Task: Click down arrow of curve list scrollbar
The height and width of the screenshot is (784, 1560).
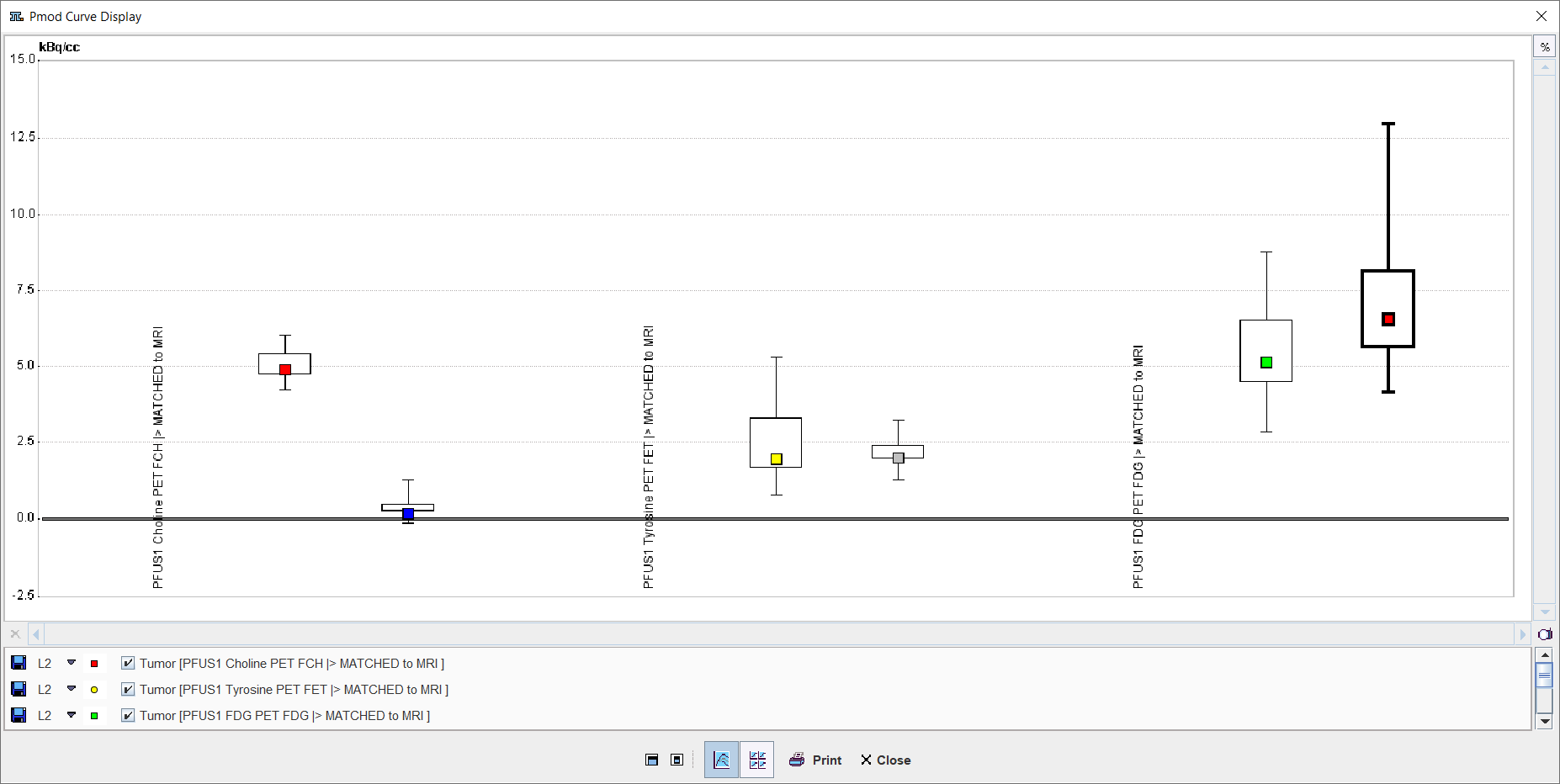Action: click(x=1544, y=722)
